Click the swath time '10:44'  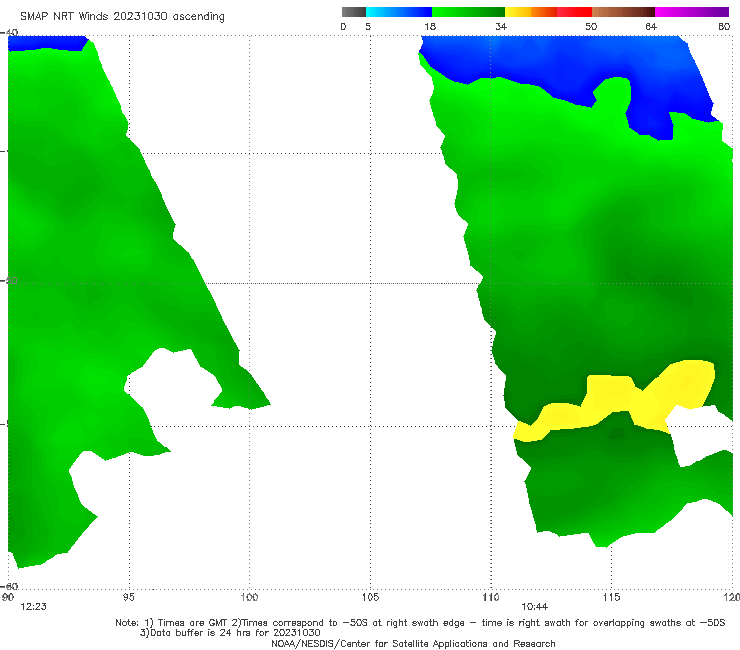(534, 607)
